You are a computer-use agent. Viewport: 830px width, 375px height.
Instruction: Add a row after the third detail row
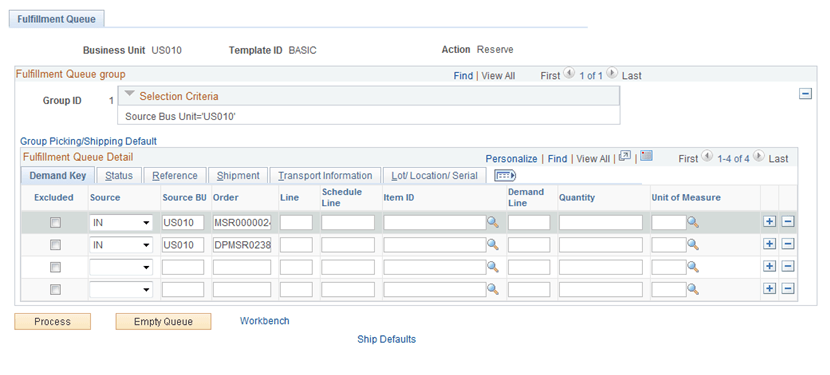[x=770, y=266]
